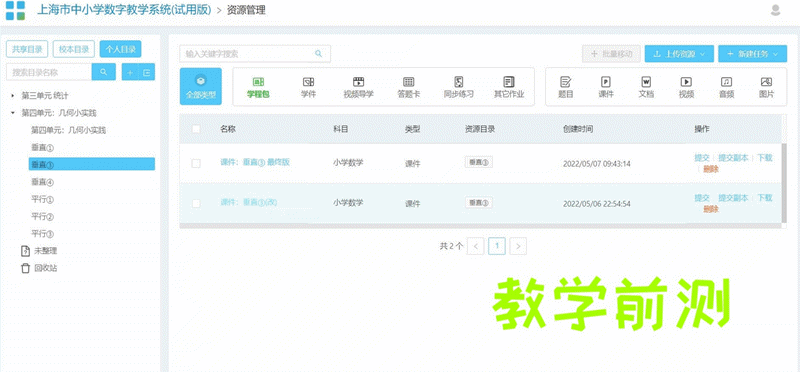Image resolution: width=800 pixels, height=372 pixels.
Task: Filter resources by 文档
Action: coord(646,87)
